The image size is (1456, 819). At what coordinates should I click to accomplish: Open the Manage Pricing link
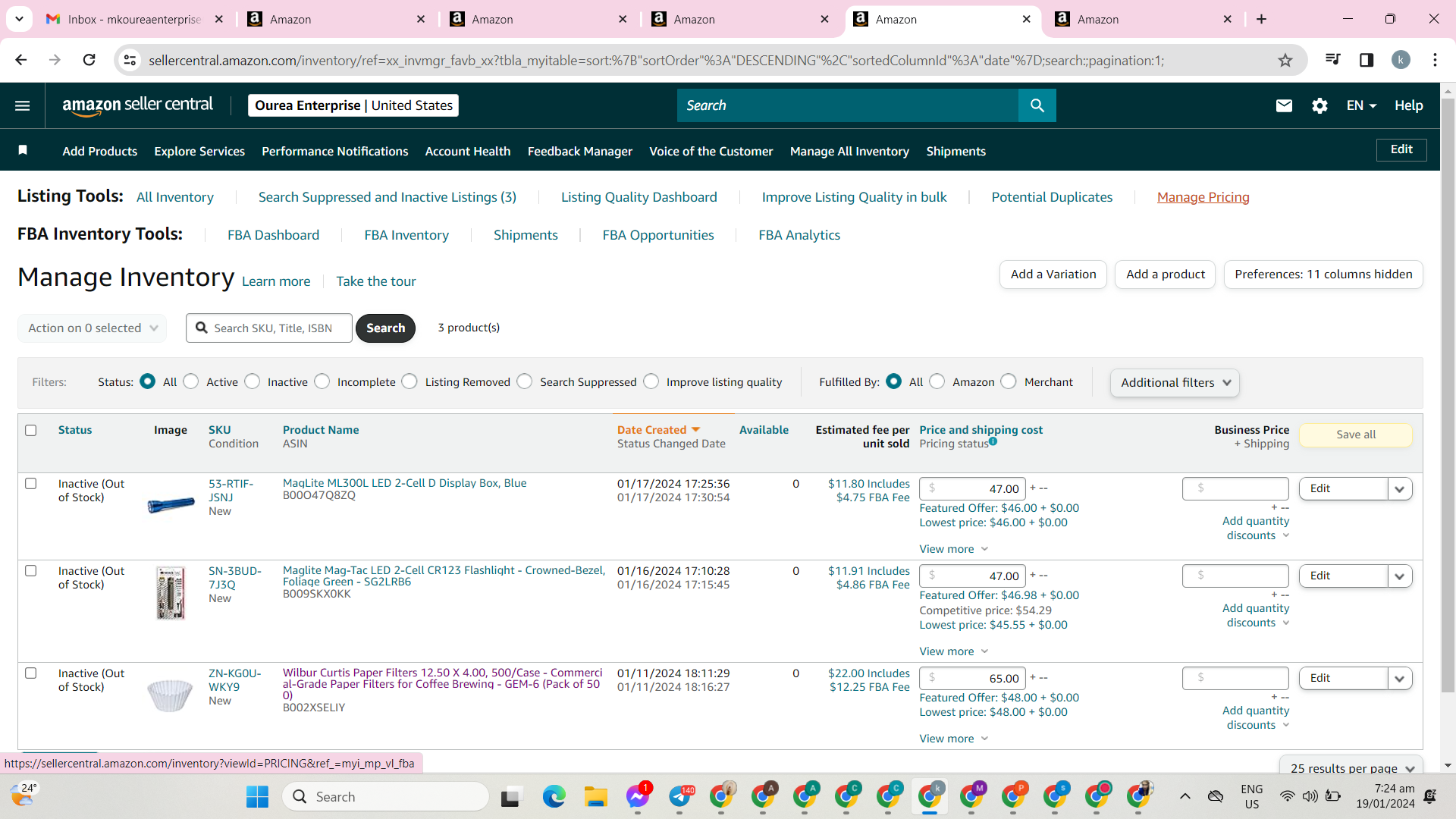(x=1203, y=197)
